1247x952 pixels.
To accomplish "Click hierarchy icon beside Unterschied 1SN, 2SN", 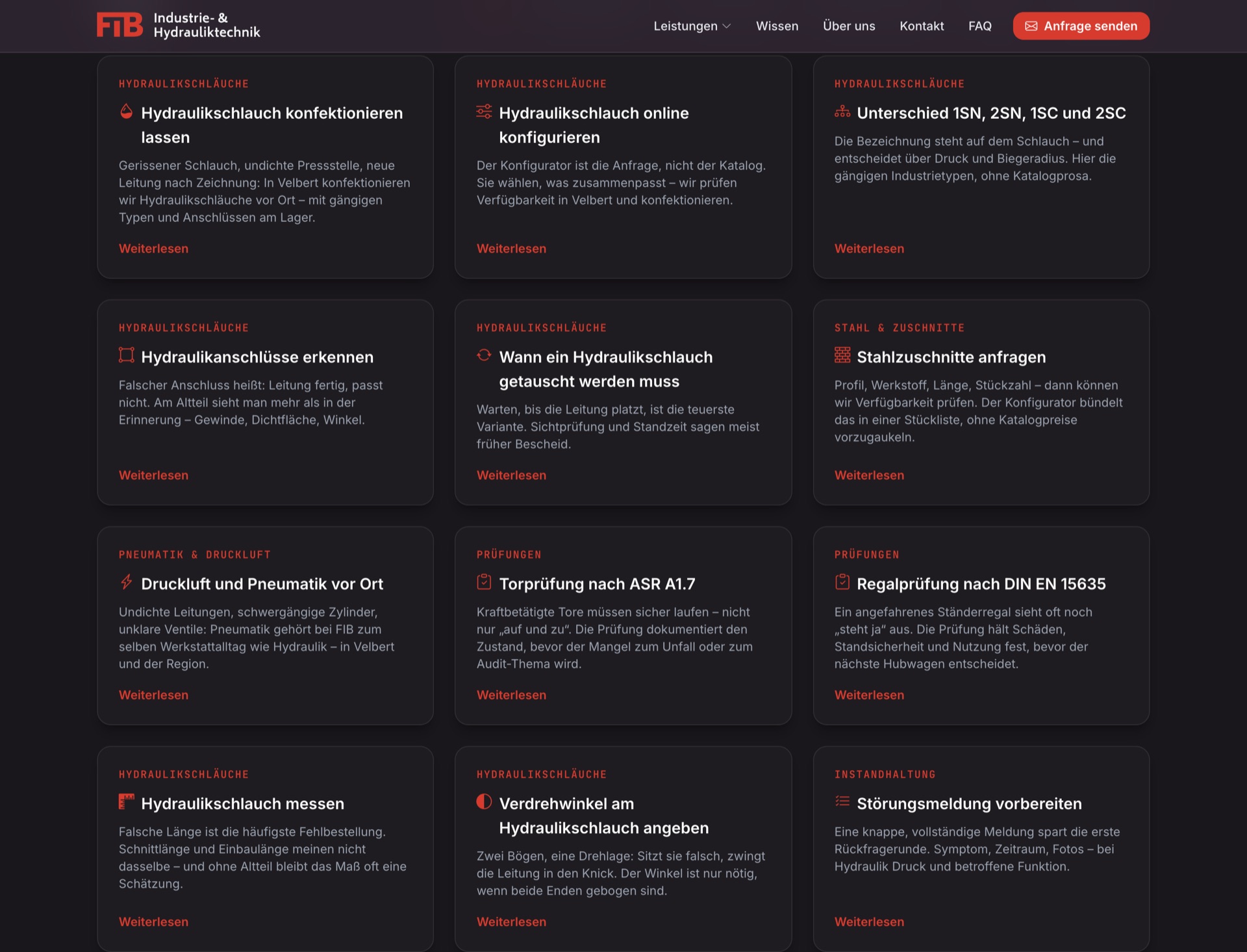I will coord(842,112).
